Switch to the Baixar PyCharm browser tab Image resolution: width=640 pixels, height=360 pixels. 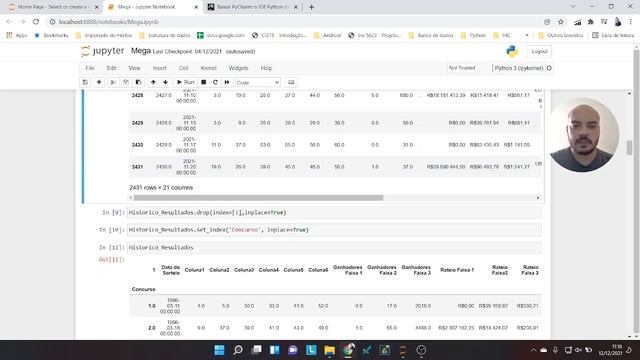253,7
